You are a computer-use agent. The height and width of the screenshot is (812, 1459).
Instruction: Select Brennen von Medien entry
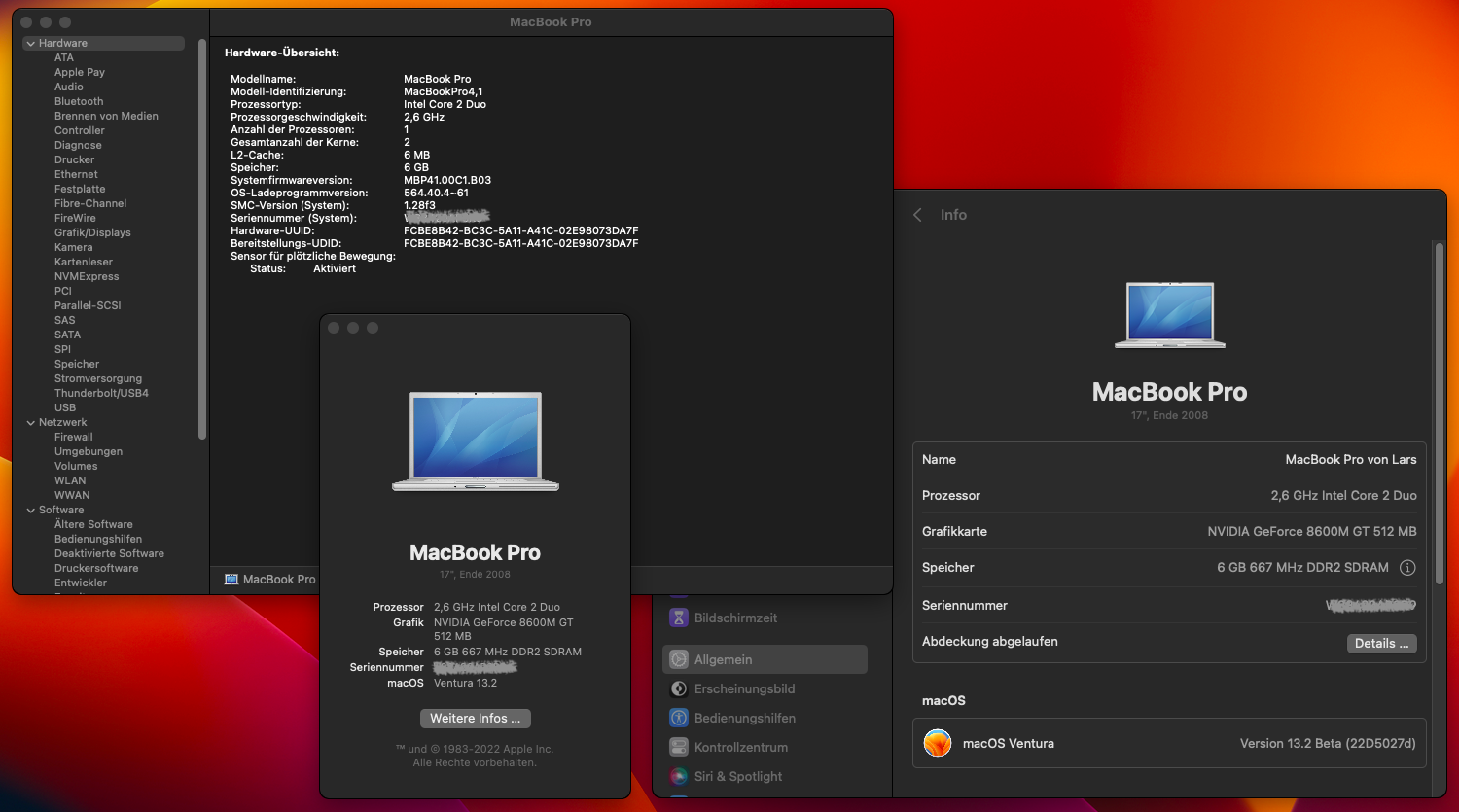106,116
